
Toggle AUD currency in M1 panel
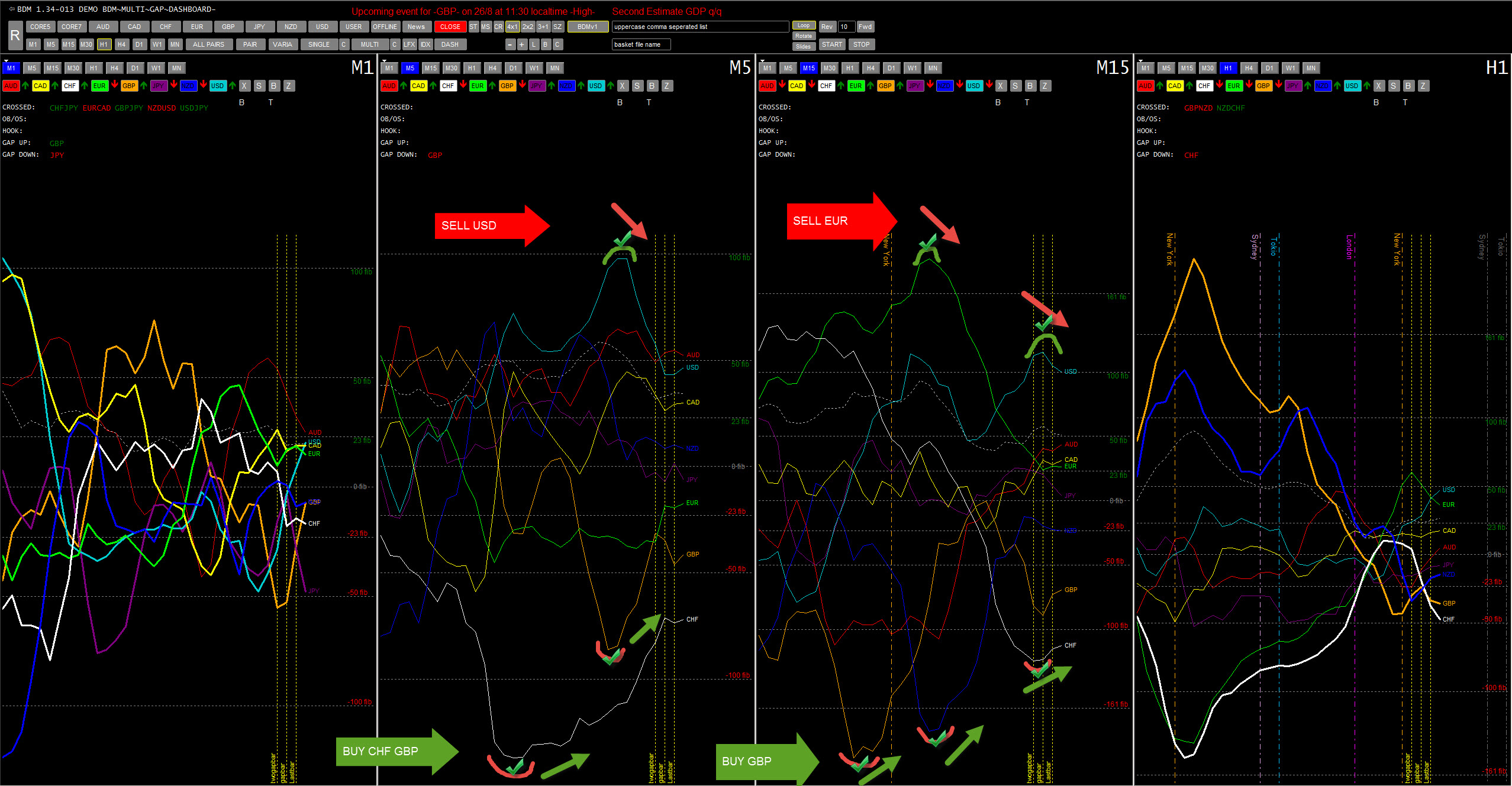point(11,86)
